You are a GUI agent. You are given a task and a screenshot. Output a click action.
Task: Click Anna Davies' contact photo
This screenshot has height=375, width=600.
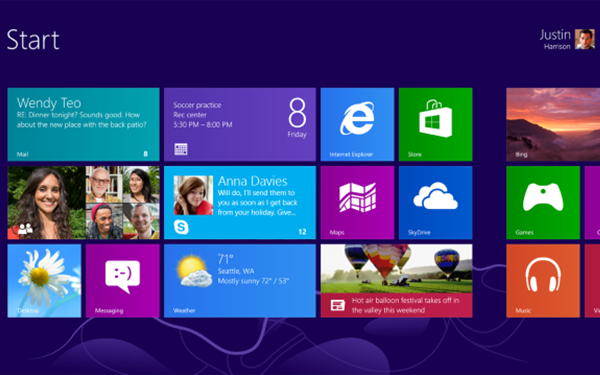[x=193, y=195]
